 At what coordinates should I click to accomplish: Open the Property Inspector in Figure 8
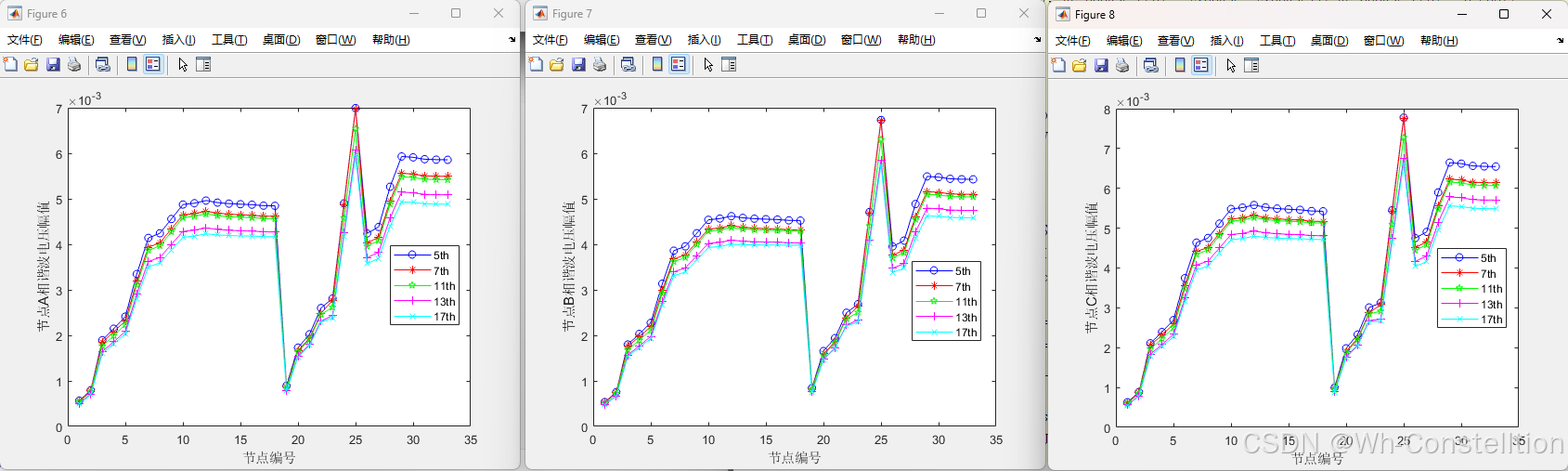[1251, 65]
